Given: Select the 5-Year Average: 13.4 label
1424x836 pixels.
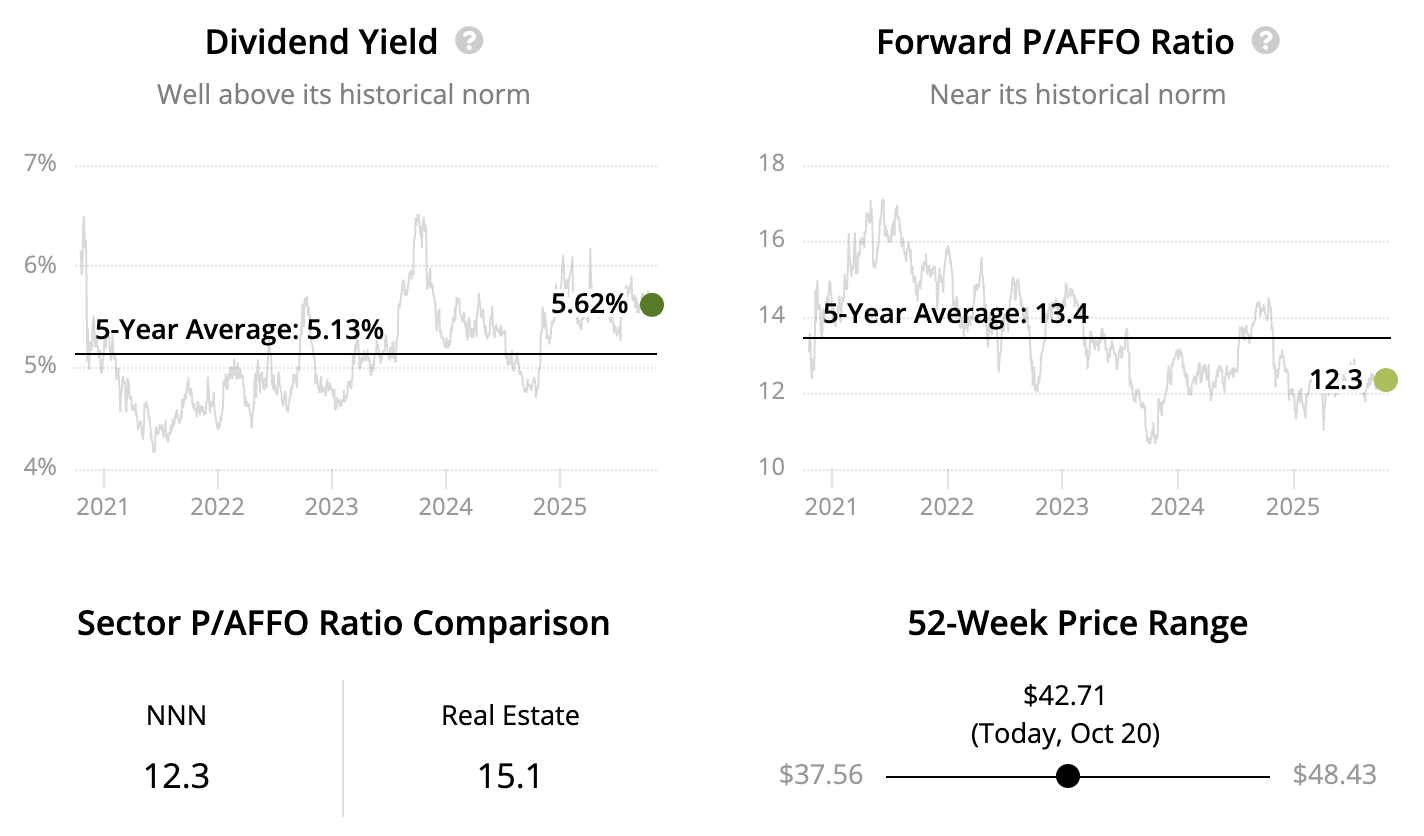Looking at the screenshot, I should (x=955, y=315).
